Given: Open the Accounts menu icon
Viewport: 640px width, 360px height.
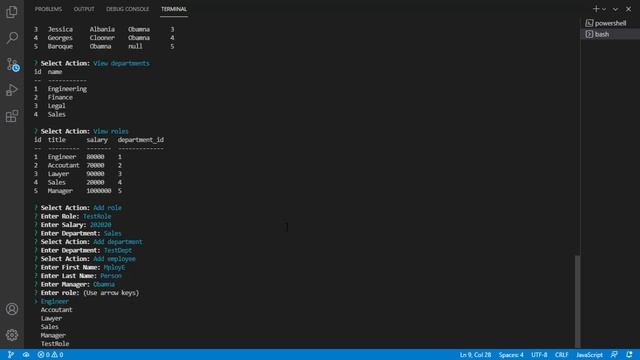Looking at the screenshot, I should pyautogui.click(x=12, y=309).
